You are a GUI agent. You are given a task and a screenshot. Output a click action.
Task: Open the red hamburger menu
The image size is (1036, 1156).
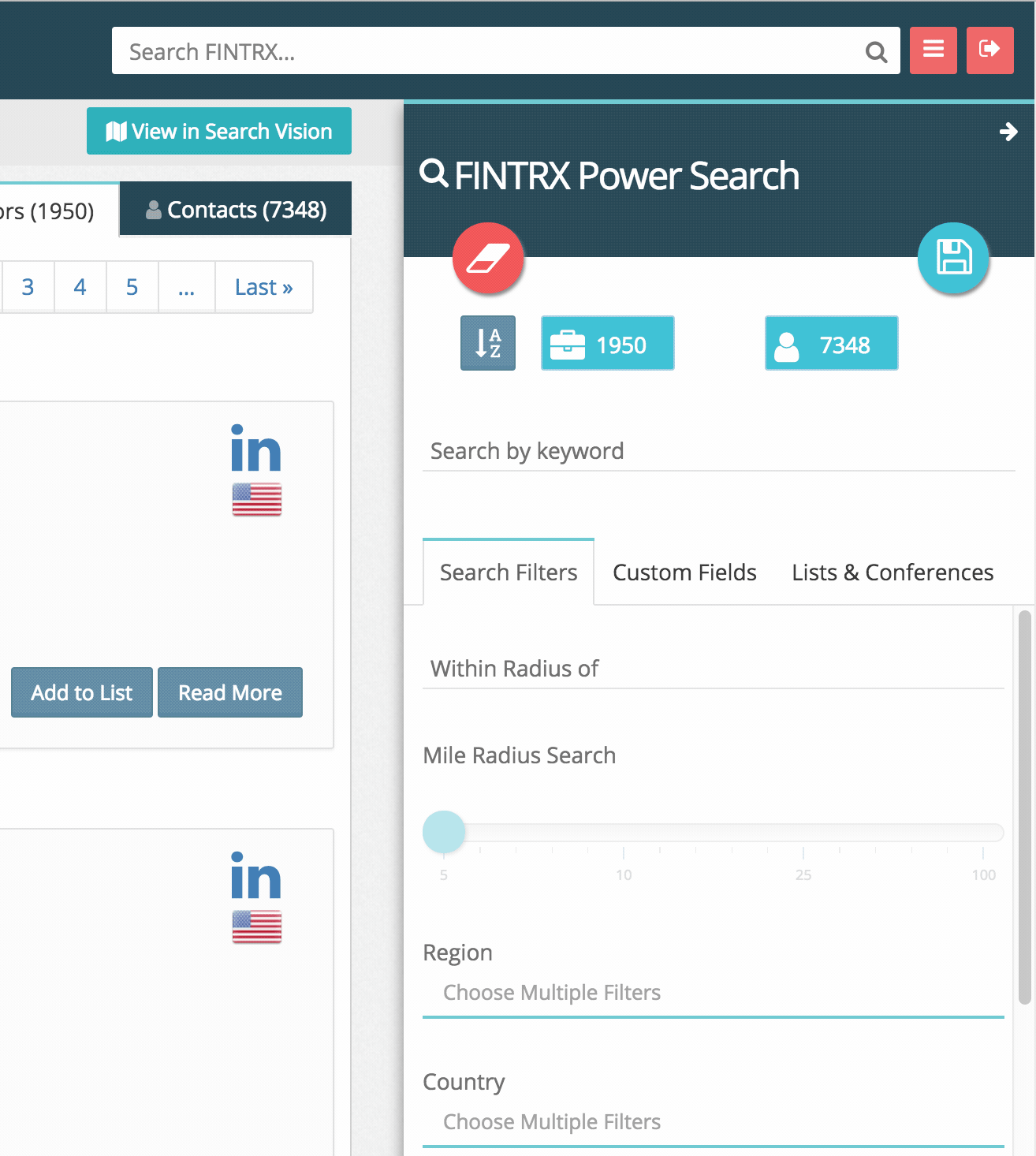[934, 50]
